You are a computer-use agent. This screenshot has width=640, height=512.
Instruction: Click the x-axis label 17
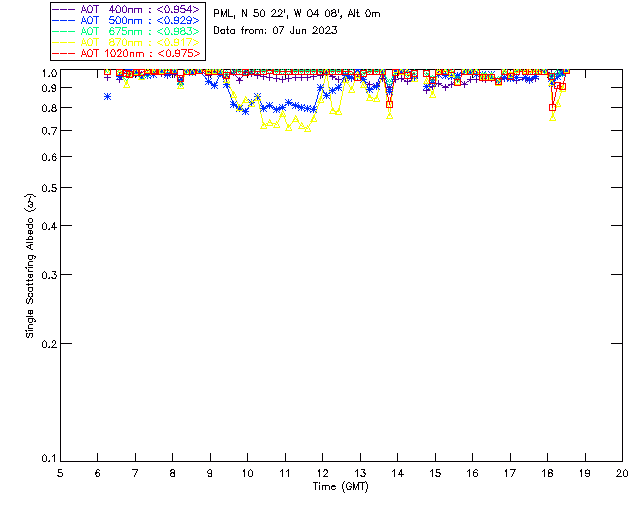510,473
